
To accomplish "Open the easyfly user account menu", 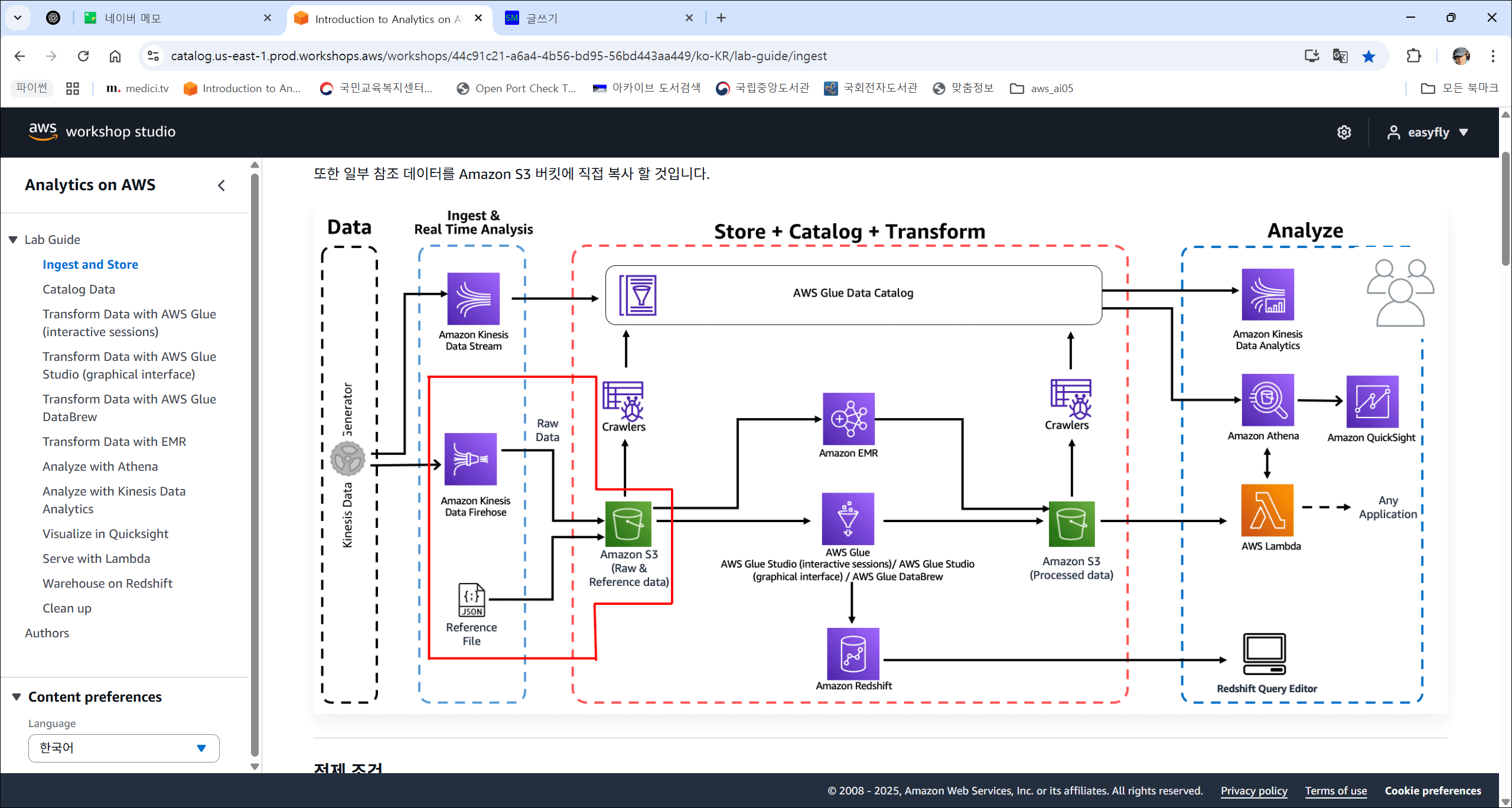I will (x=1428, y=132).
